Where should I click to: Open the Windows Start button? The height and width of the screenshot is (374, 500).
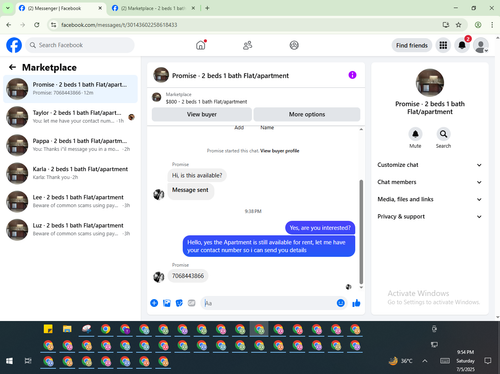pyautogui.click(x=9, y=361)
